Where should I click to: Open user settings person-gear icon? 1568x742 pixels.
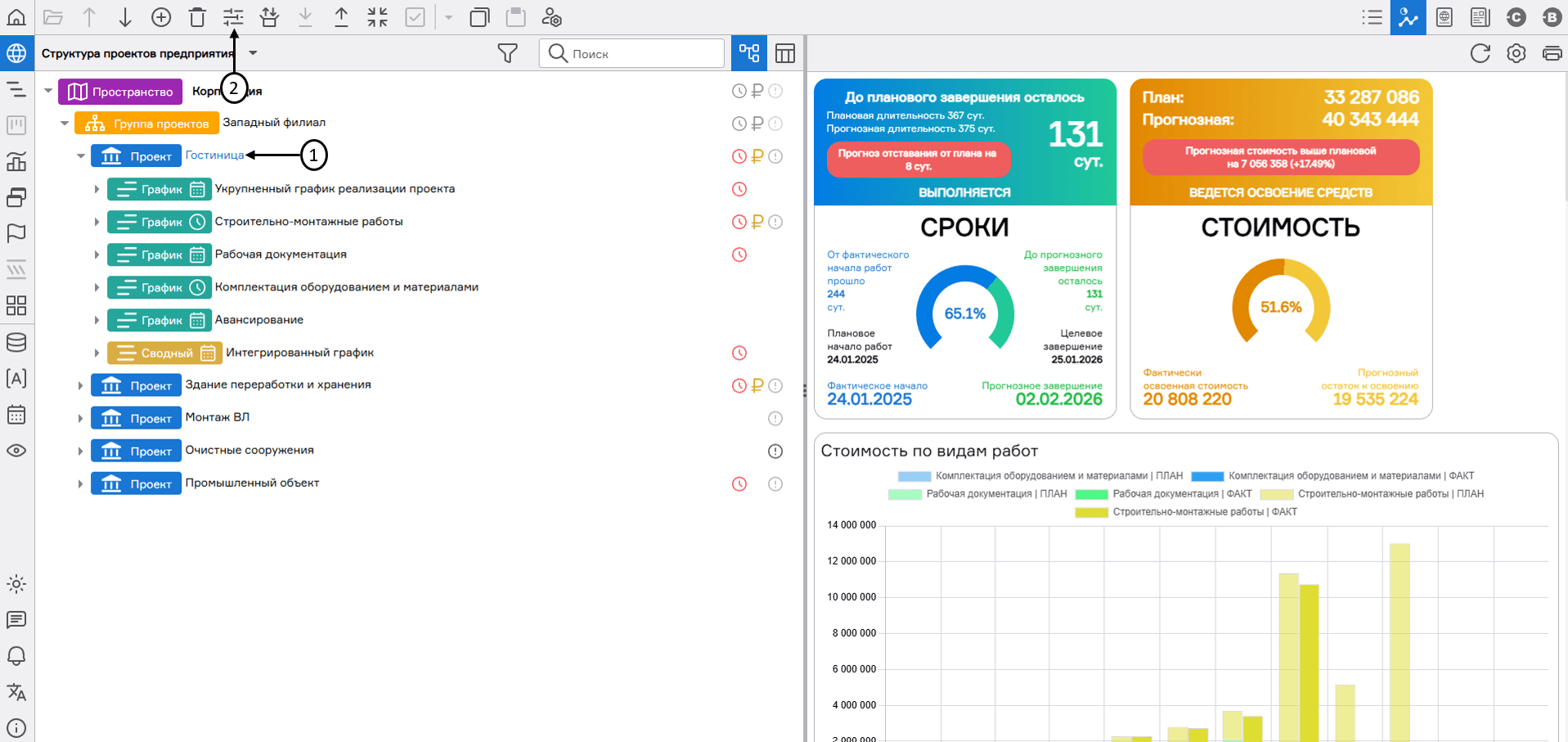[552, 17]
